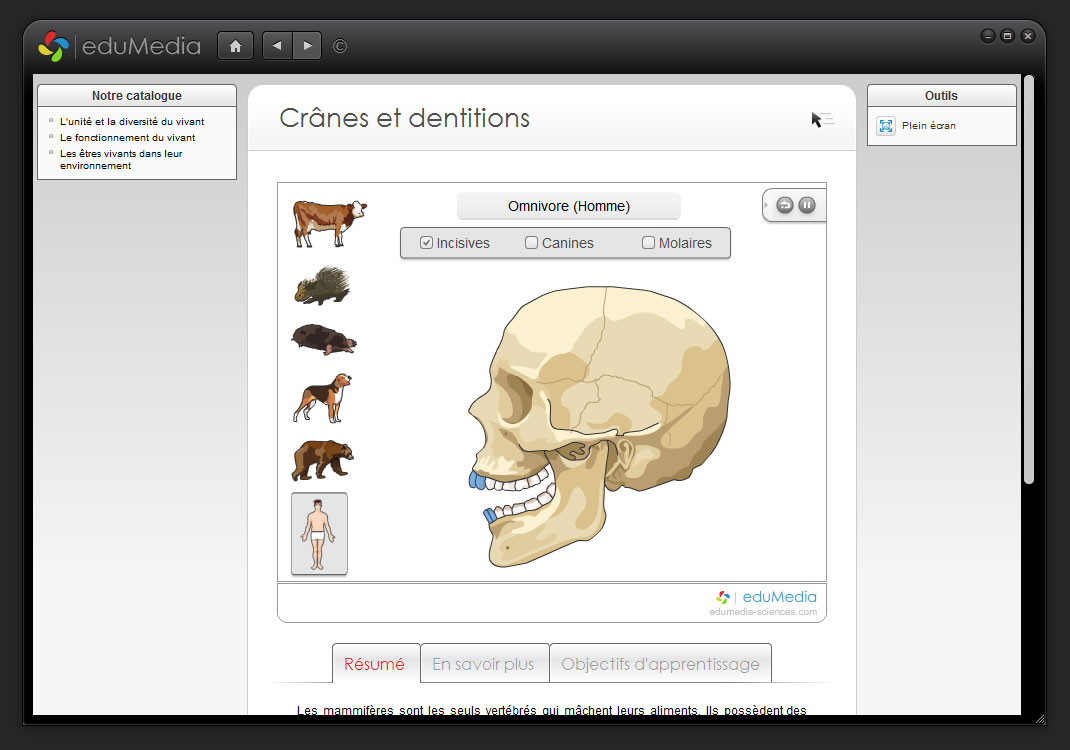This screenshot has width=1070, height=750.
Task: Click the home button in the top bar
Action: point(235,46)
